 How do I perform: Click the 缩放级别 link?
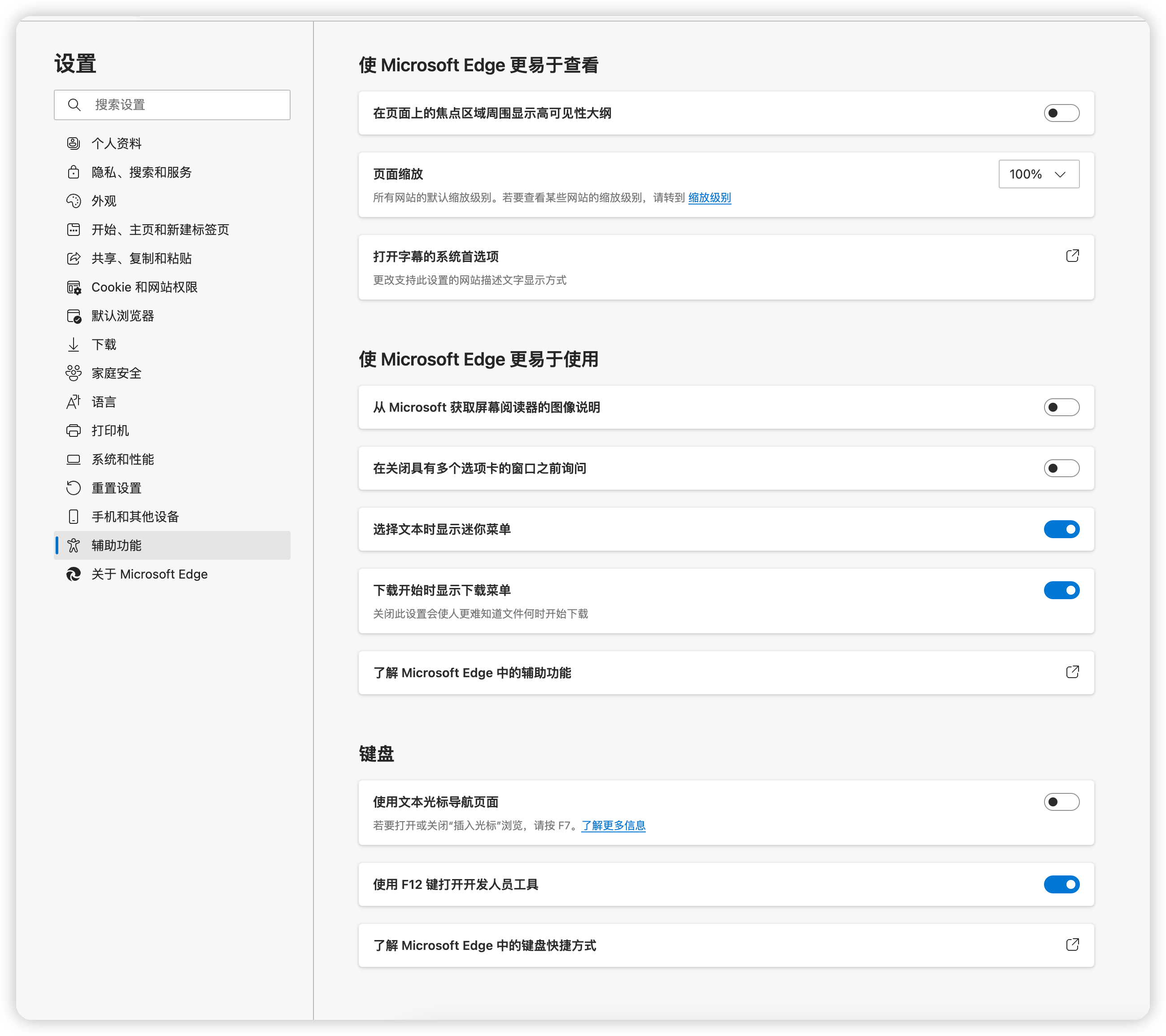pyautogui.click(x=709, y=197)
